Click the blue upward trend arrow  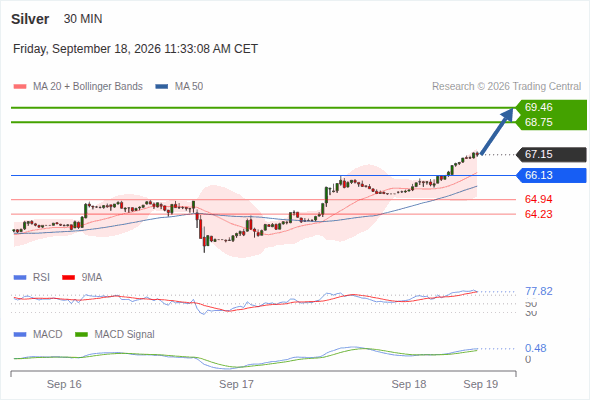(497, 131)
